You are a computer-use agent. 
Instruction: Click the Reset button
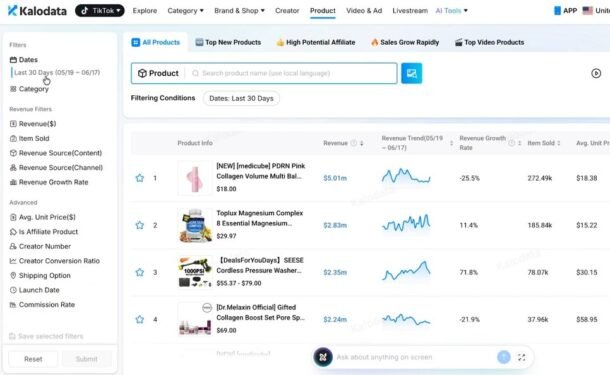(33, 359)
